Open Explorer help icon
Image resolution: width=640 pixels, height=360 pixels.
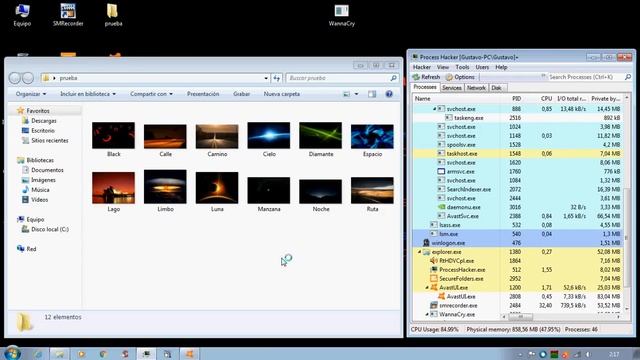(389, 94)
